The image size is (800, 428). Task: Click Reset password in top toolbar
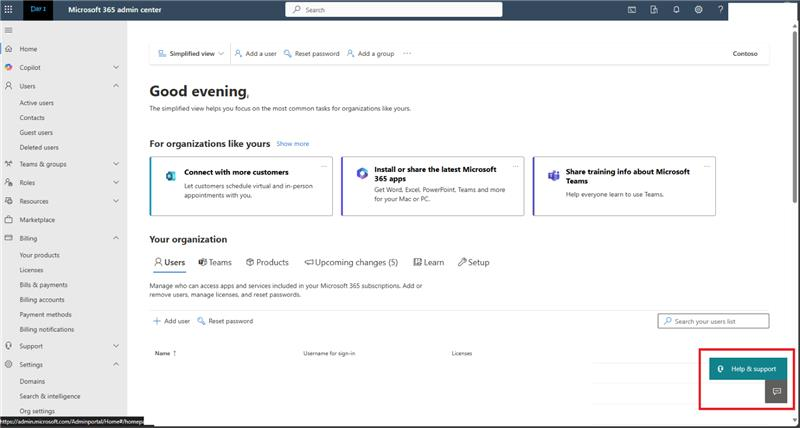pos(312,54)
